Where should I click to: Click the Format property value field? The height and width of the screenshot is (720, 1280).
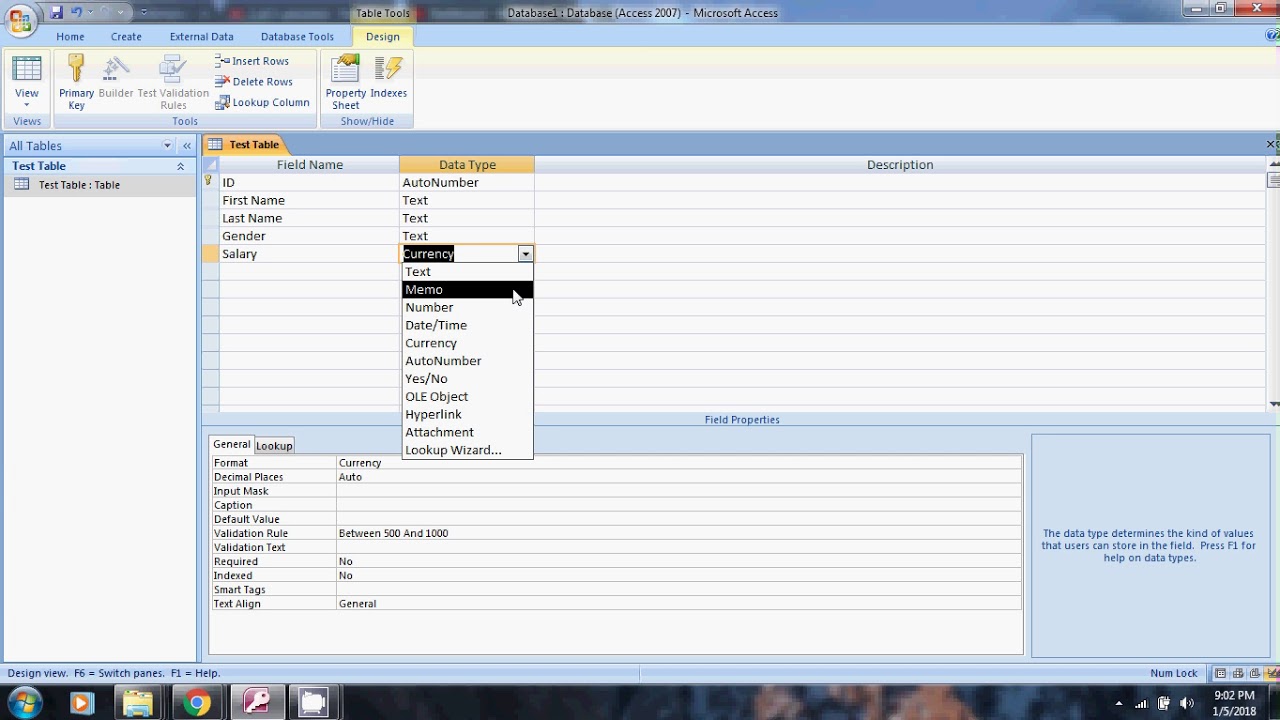tap(679, 463)
